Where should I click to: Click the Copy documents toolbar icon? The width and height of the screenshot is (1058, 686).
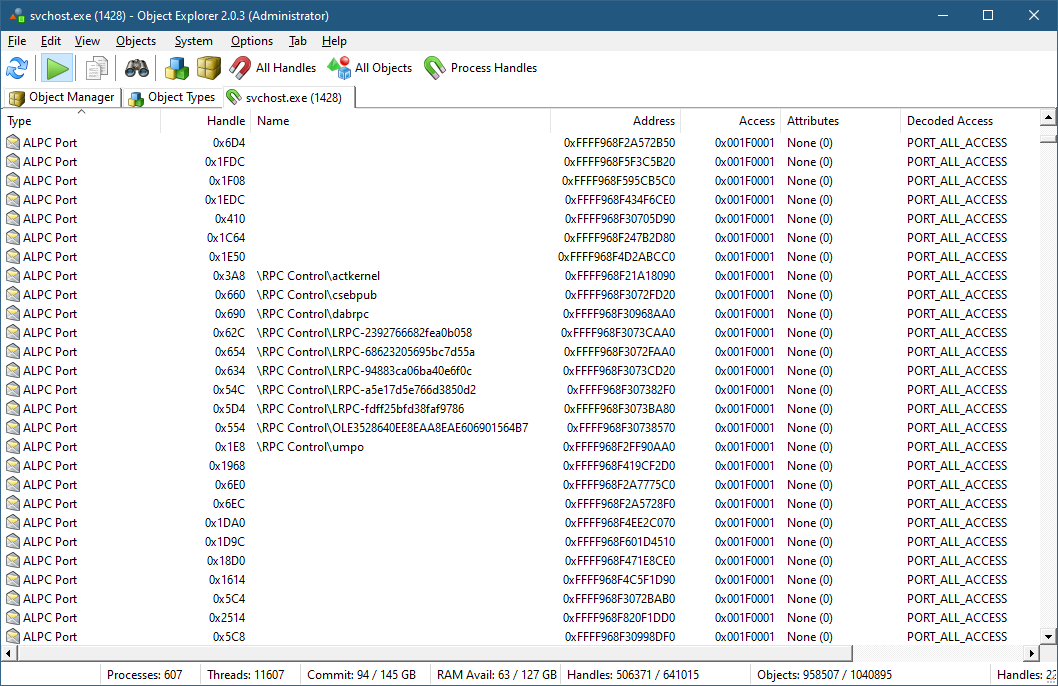click(97, 68)
